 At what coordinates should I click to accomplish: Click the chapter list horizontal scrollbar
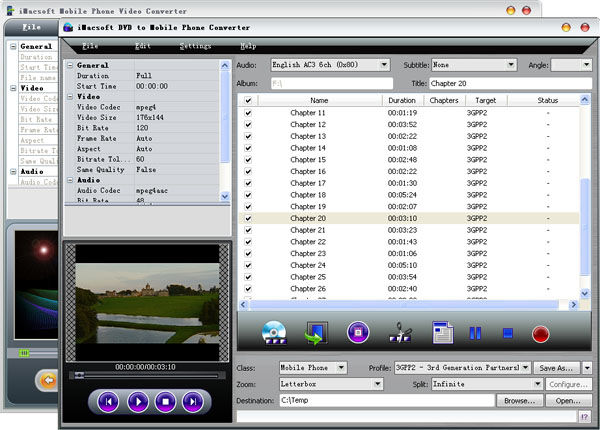pos(404,305)
